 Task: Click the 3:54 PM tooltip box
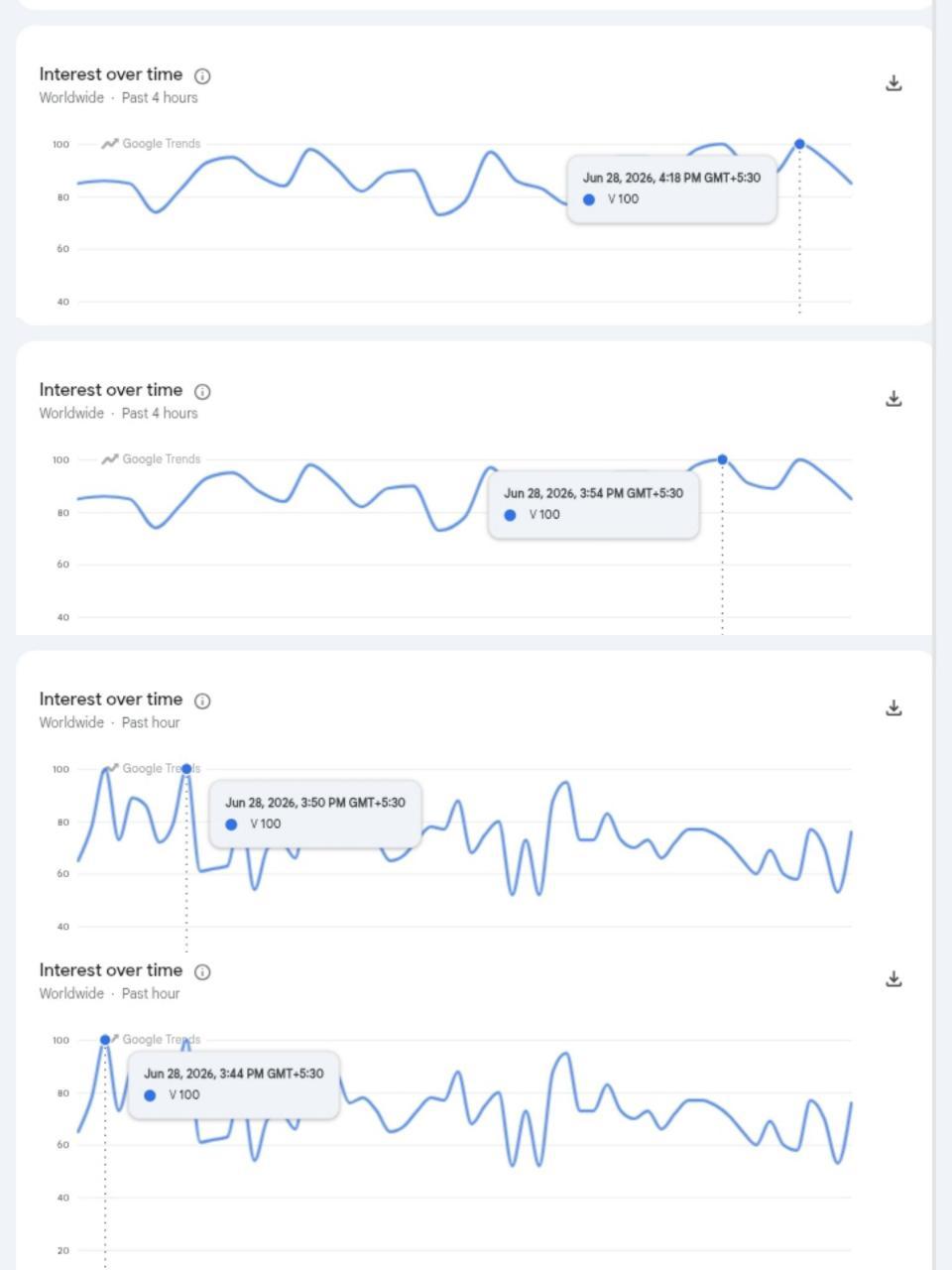(593, 504)
